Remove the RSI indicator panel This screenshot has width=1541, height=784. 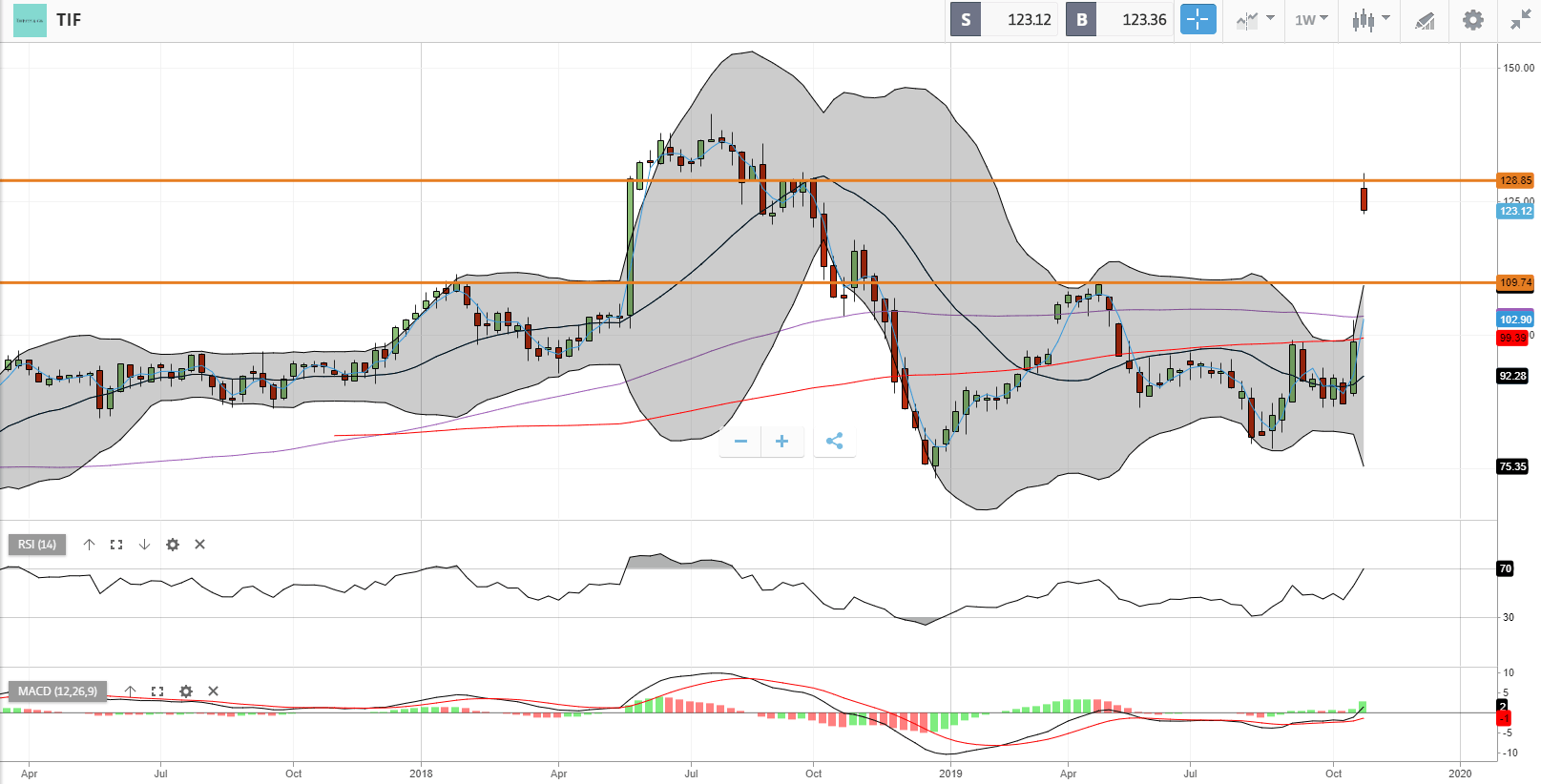click(x=199, y=545)
